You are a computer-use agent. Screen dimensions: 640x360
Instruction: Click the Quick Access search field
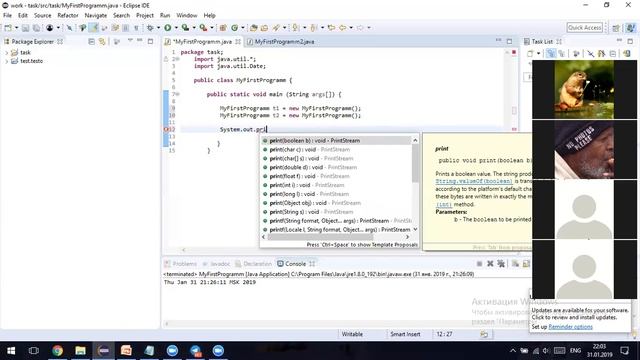[x=584, y=28]
